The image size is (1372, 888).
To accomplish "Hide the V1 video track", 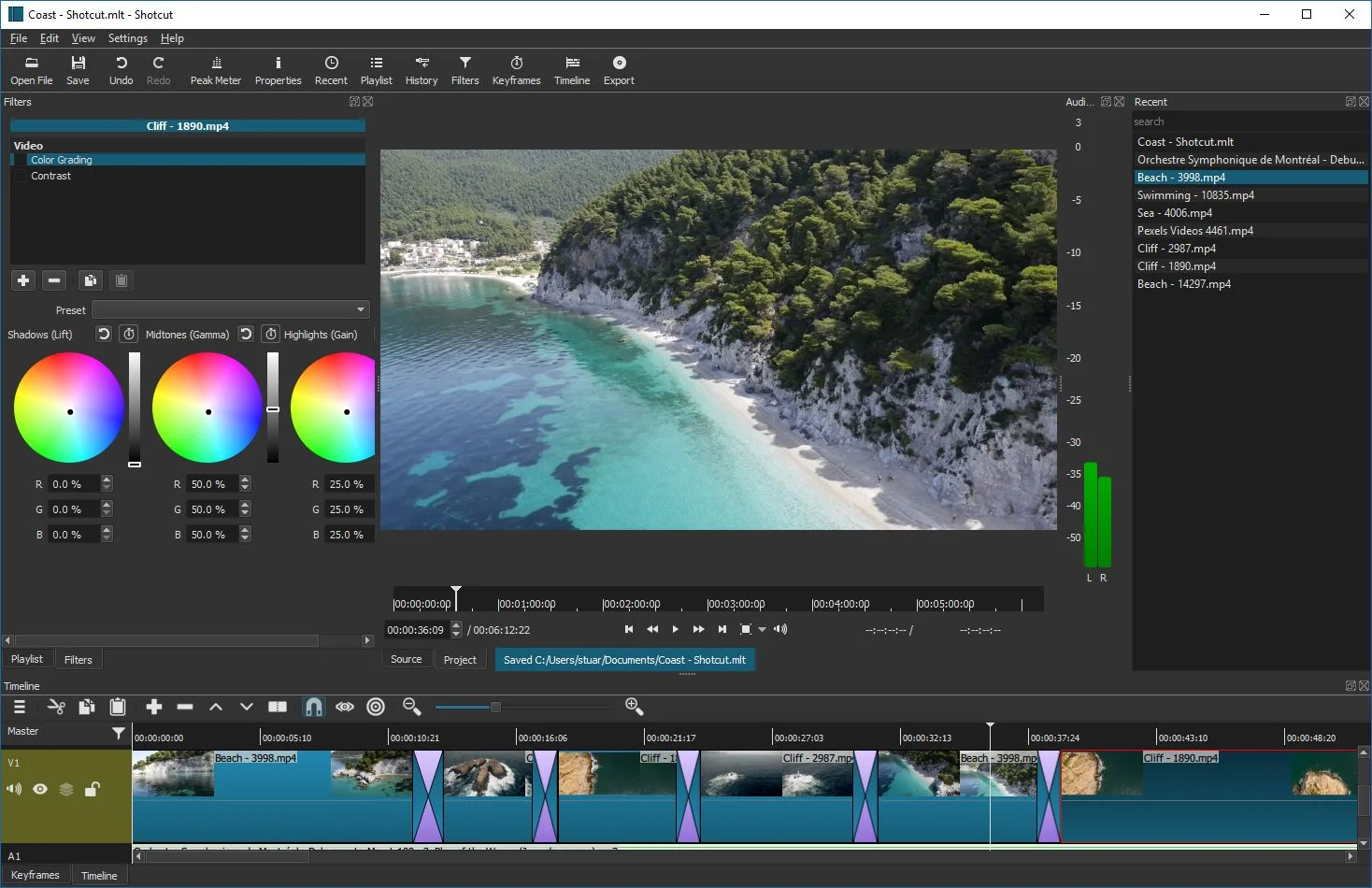I will [39, 788].
